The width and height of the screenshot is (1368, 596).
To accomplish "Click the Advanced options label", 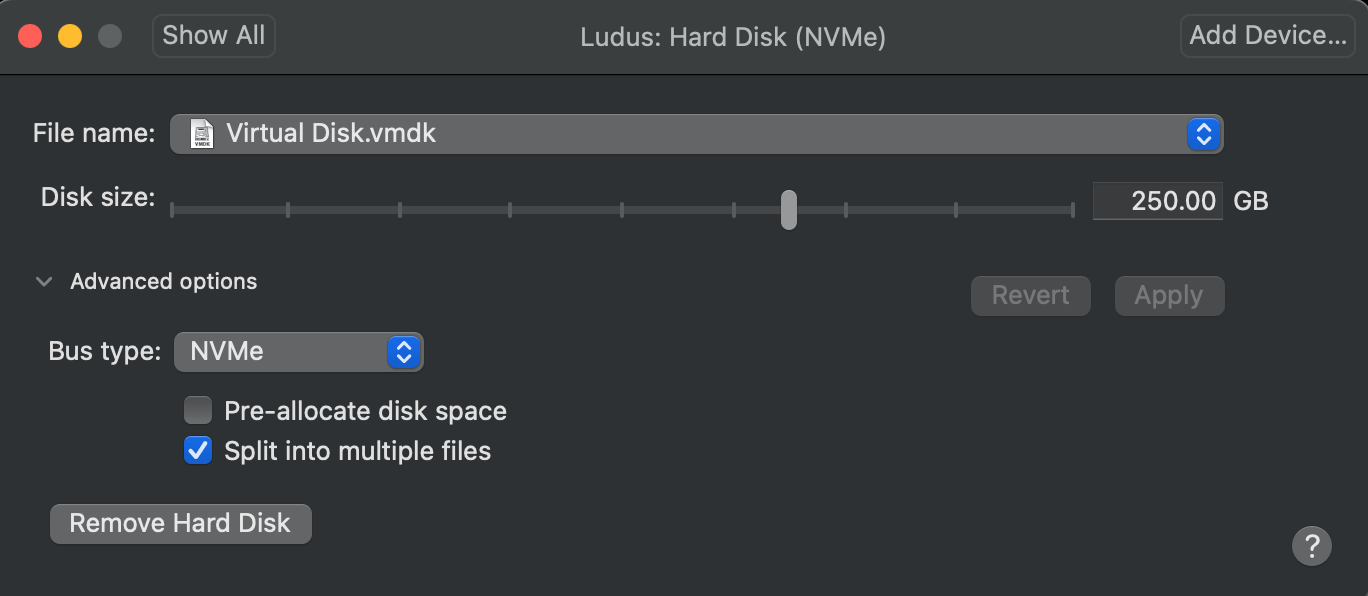I will [x=163, y=282].
